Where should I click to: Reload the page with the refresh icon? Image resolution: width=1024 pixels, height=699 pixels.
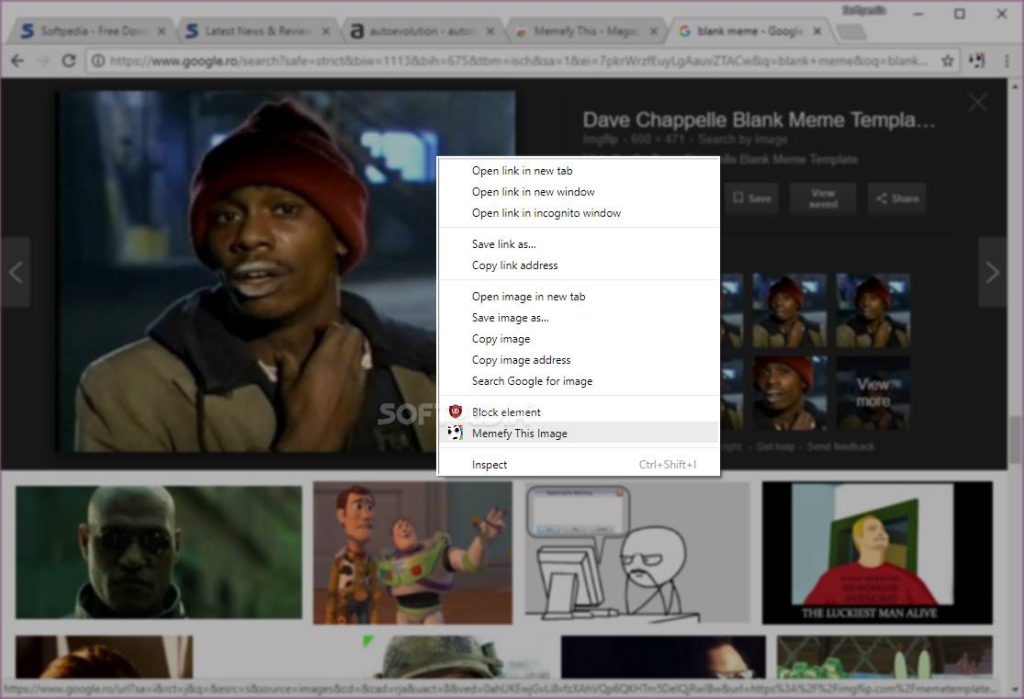click(x=69, y=61)
